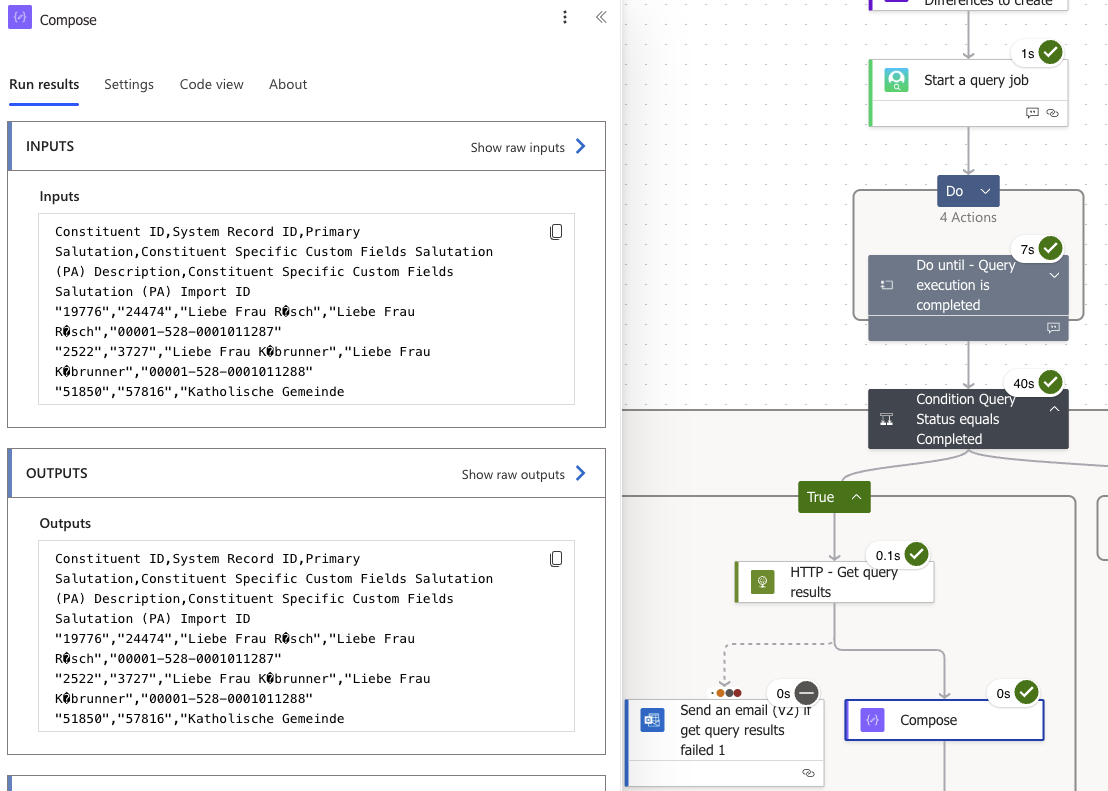The height and width of the screenshot is (791, 1108).
Task: Click the link icon on Start a query job
Action: click(x=1052, y=113)
